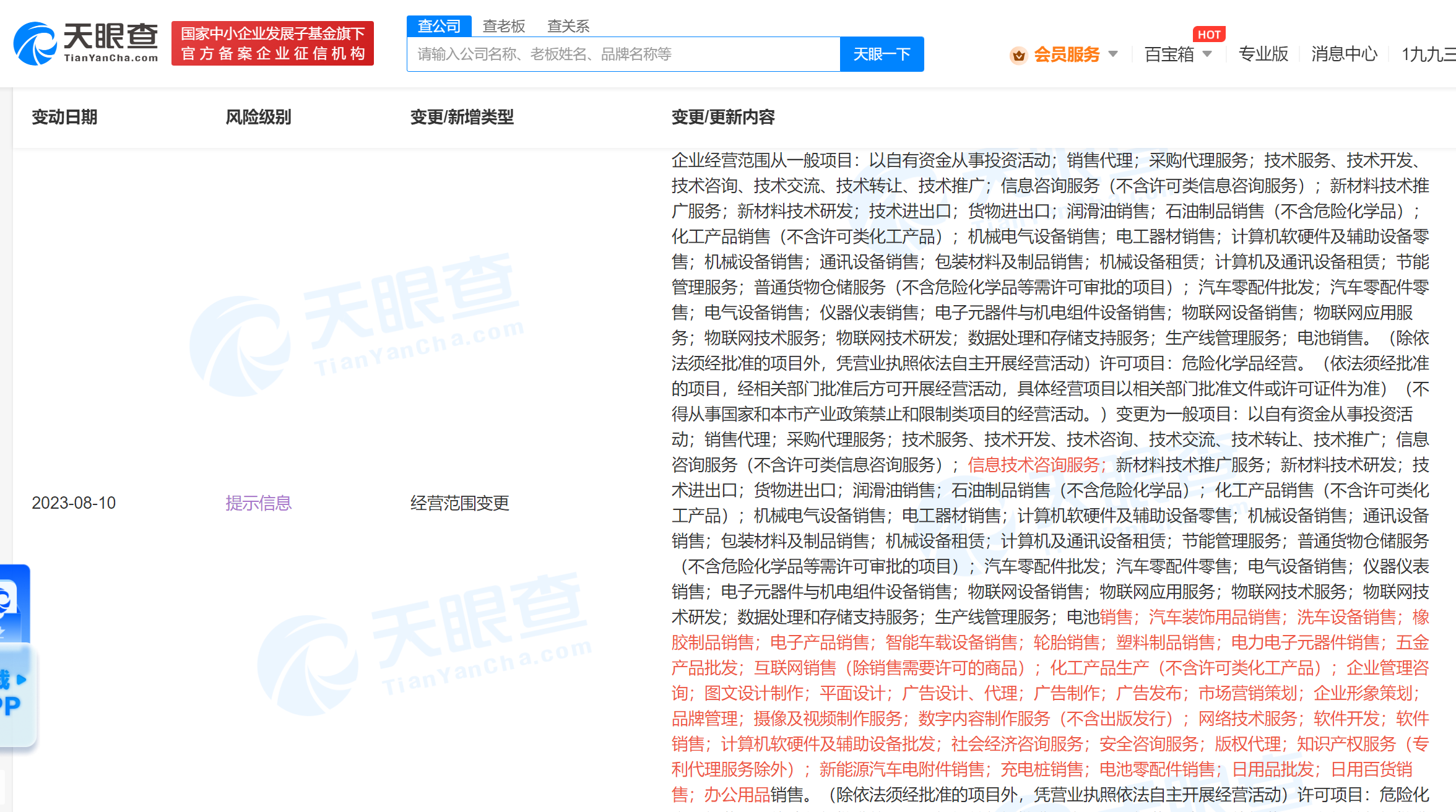Image resolution: width=1456 pixels, height=812 pixels.
Task: Open 消息中心 in the header
Action: (1344, 54)
